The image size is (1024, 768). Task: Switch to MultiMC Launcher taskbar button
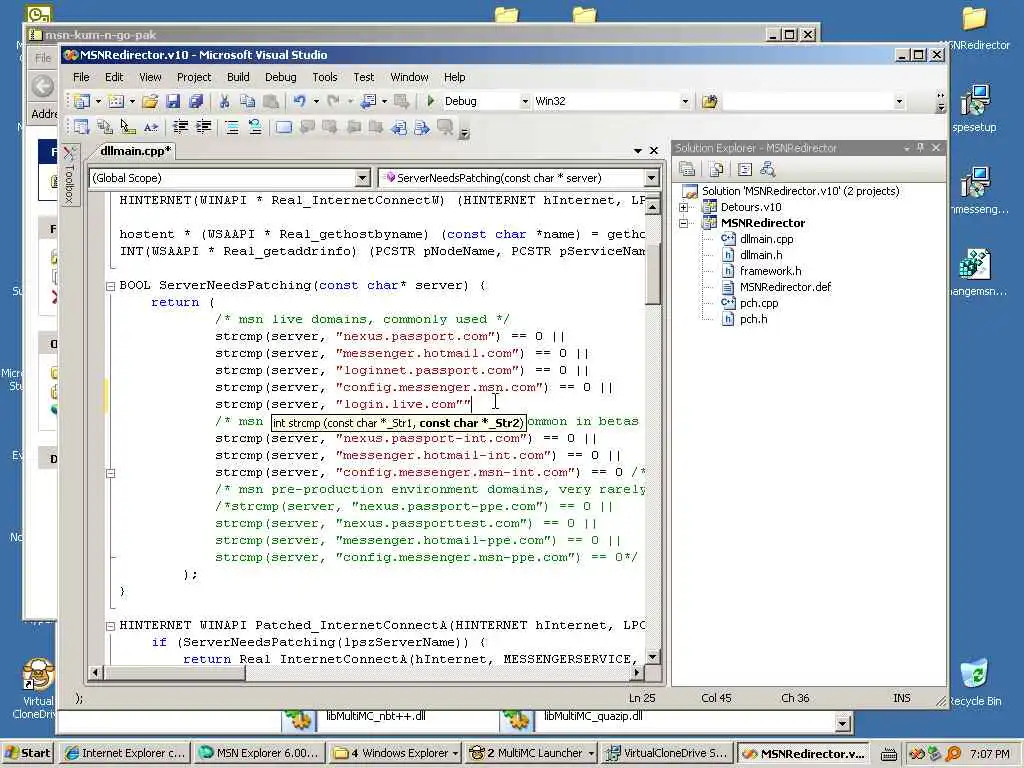(532, 753)
